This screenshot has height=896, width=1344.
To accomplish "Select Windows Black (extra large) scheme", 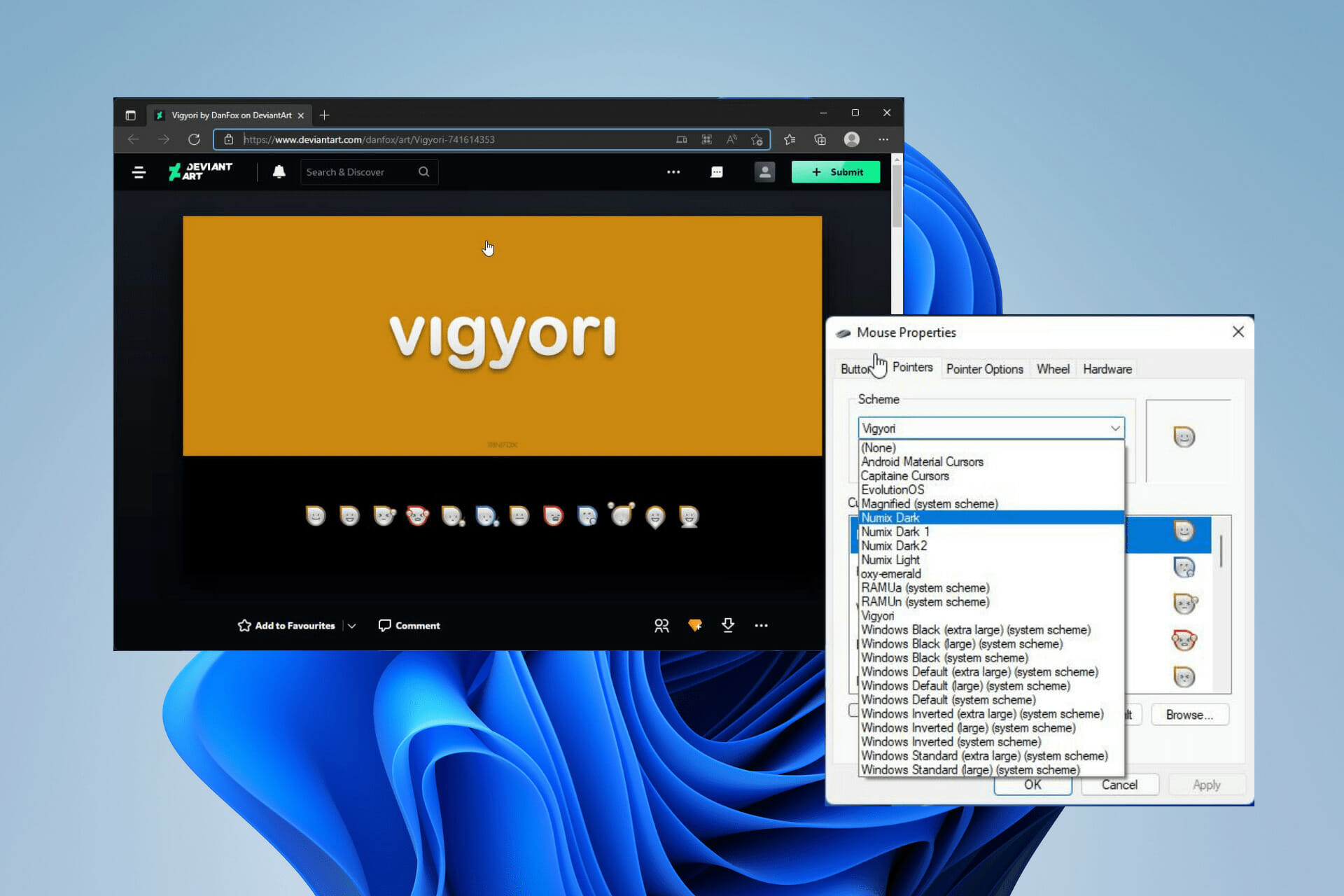I will pos(991,630).
